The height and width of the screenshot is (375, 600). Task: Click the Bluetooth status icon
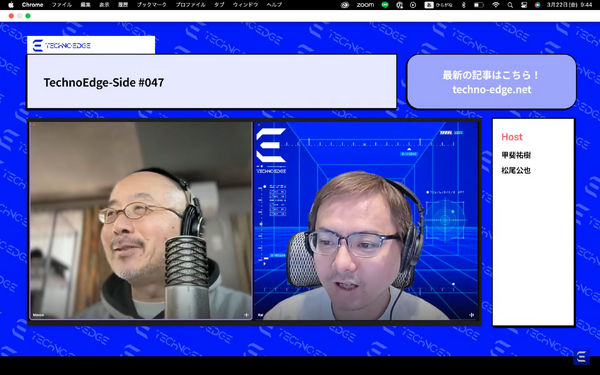click(463, 5)
